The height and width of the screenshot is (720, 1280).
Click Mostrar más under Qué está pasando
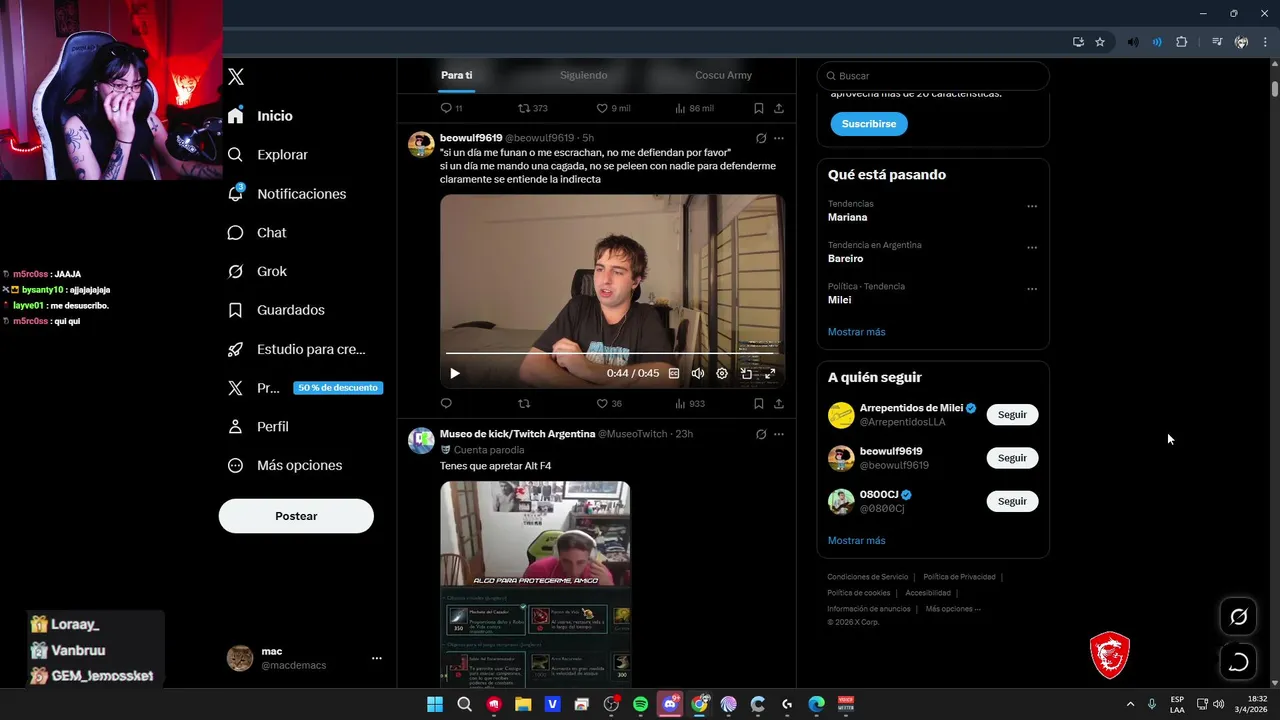(856, 332)
